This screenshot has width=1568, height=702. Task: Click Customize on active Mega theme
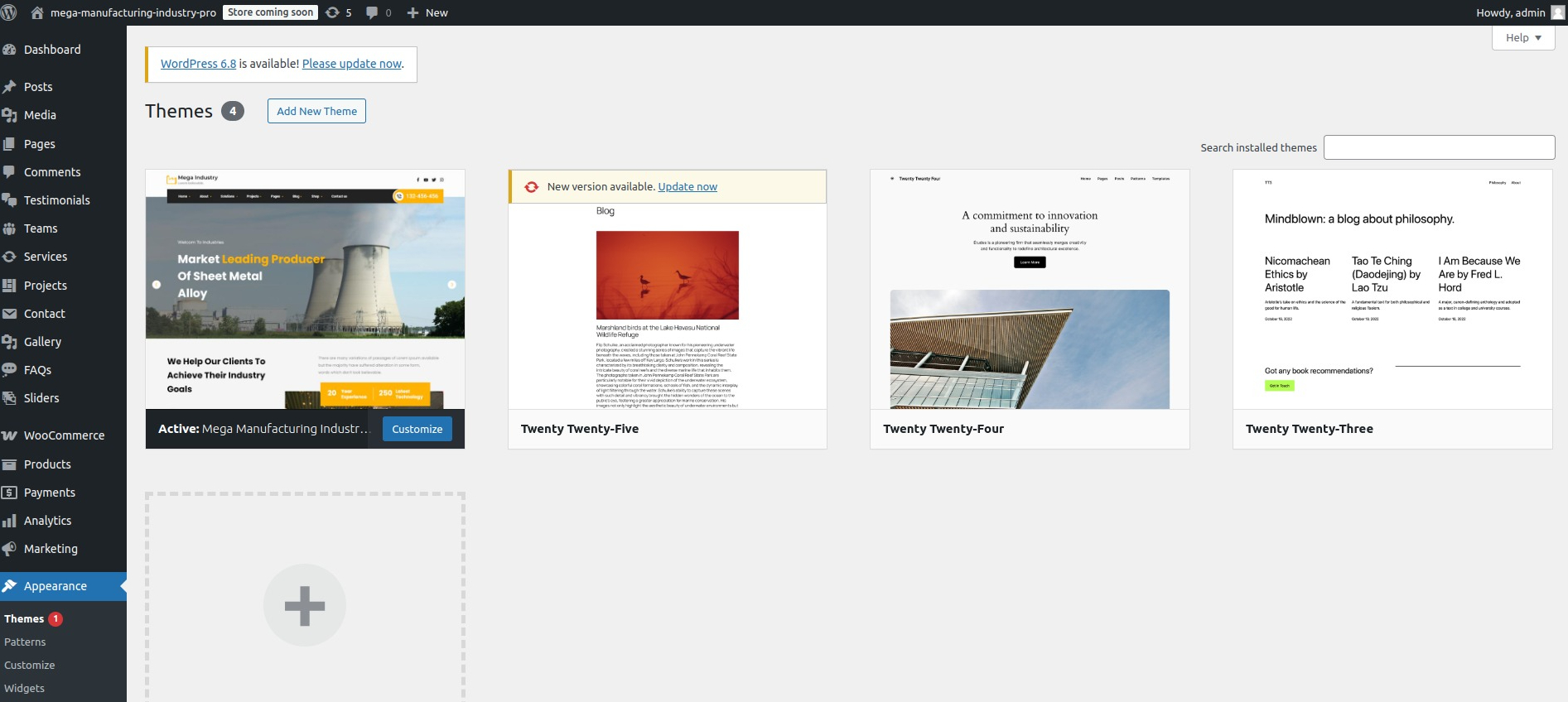(417, 429)
